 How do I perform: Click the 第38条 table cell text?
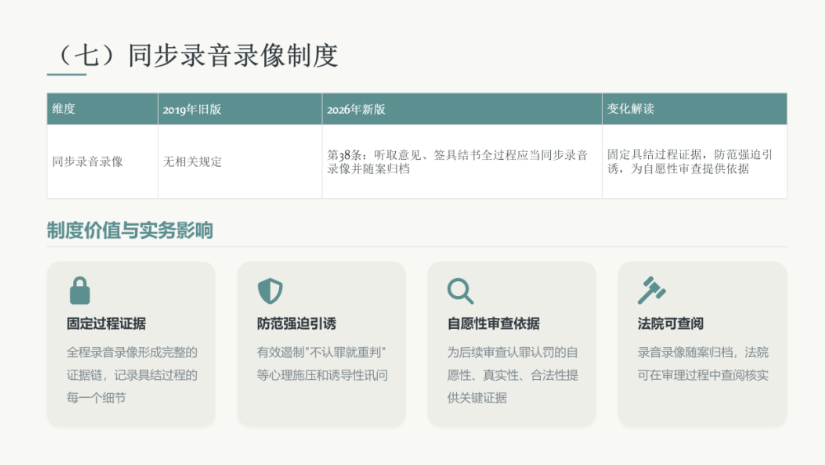tap(457, 161)
